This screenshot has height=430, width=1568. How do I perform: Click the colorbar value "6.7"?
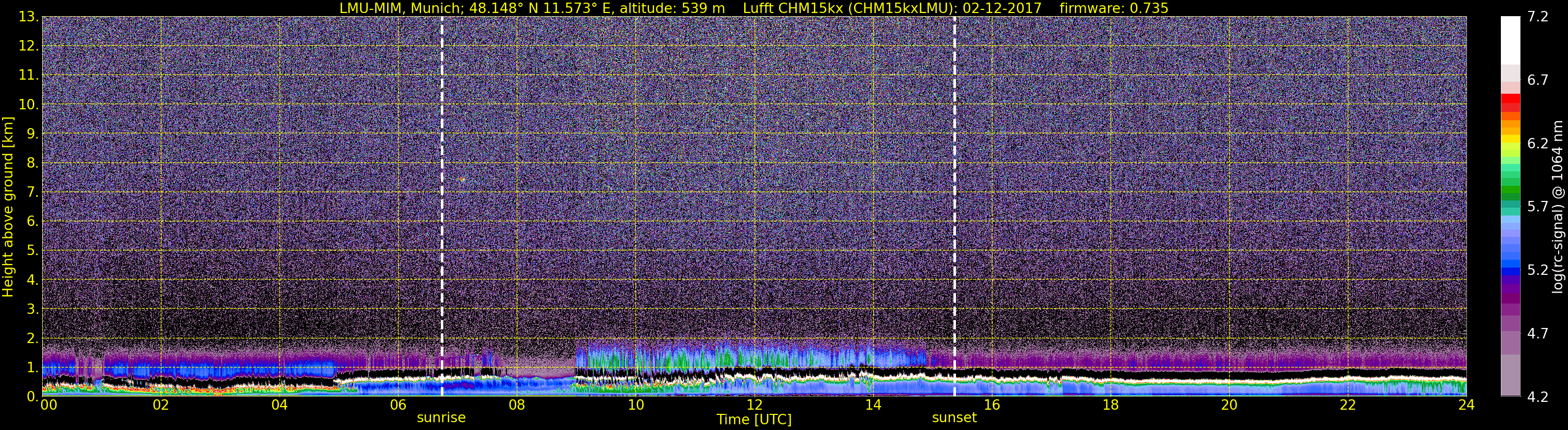pyautogui.click(x=1538, y=80)
